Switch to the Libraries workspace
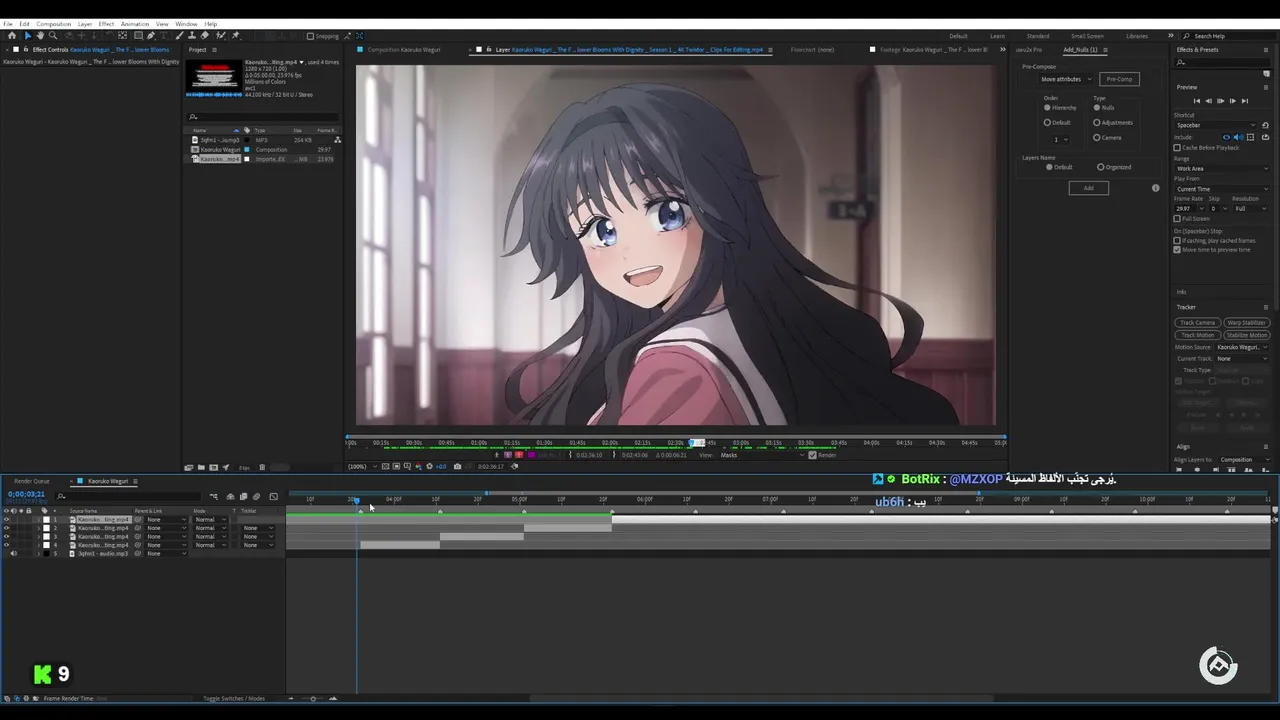1280x720 pixels. click(x=1137, y=36)
